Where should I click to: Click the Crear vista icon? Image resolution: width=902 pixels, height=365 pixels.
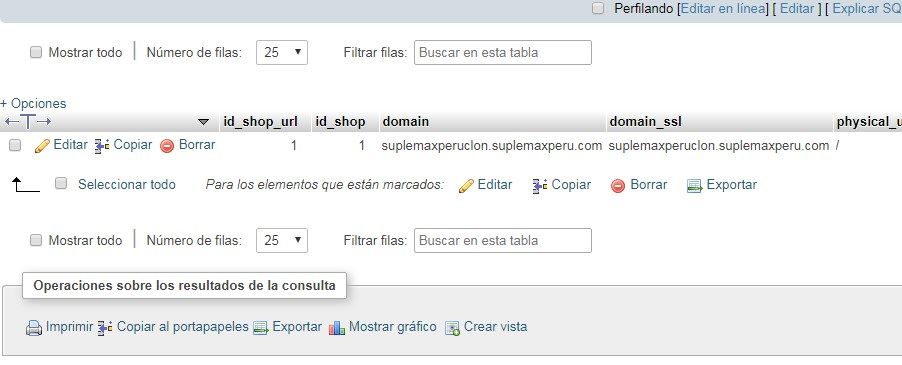pyautogui.click(x=453, y=328)
